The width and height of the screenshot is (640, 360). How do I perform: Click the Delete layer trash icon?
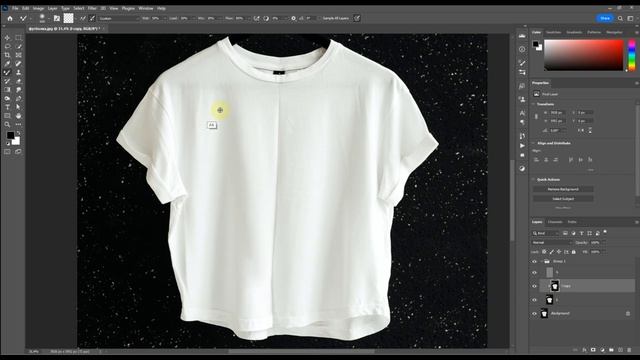pos(629,350)
